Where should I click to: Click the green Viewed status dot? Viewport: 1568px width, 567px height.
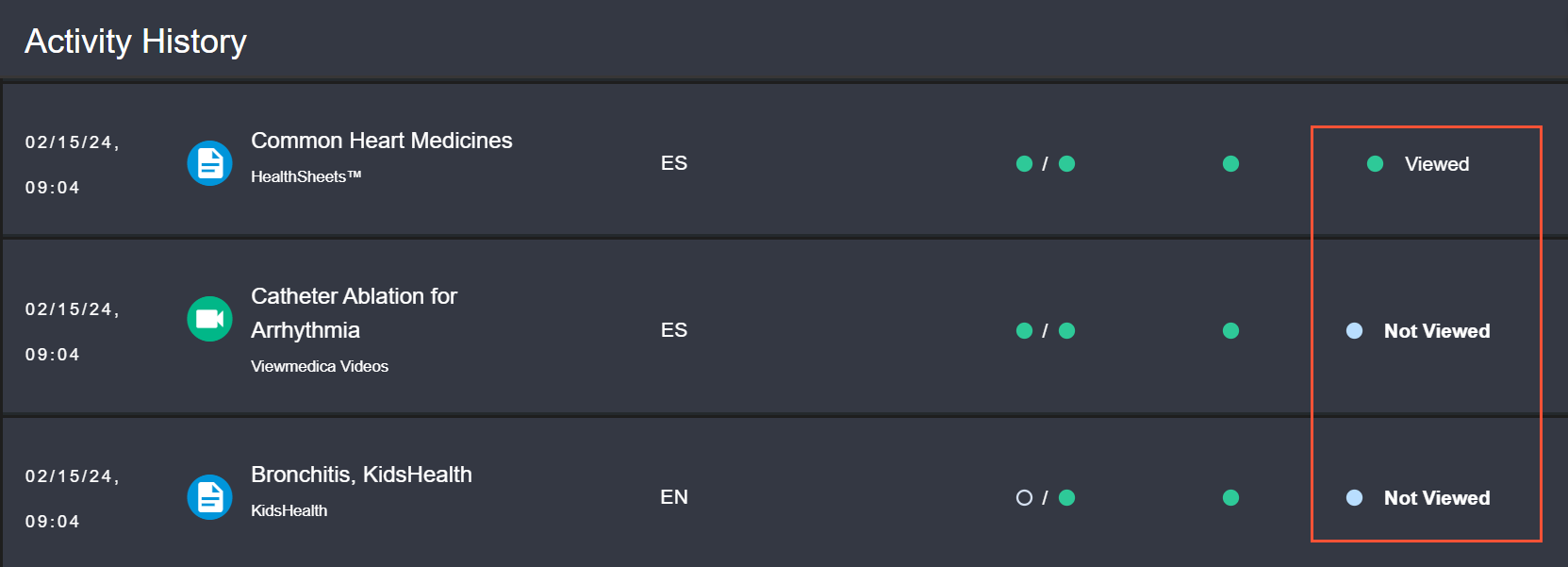1375,164
